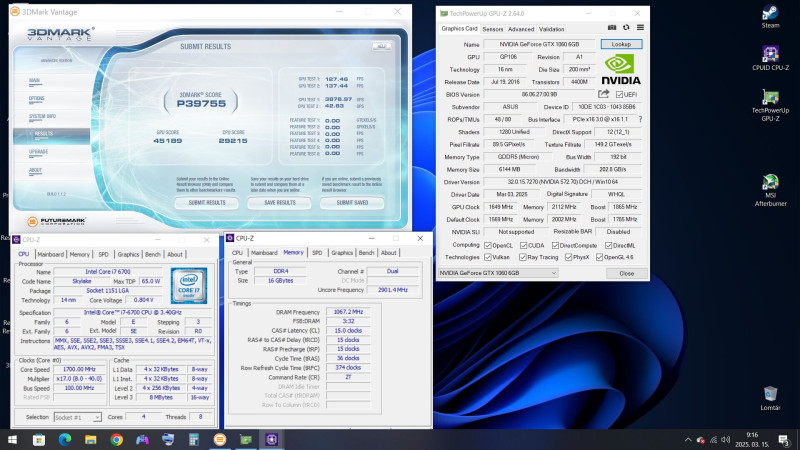The height and width of the screenshot is (450, 800).
Task: Toggle the OpenGL 4.6 checkbox
Action: tap(599, 257)
